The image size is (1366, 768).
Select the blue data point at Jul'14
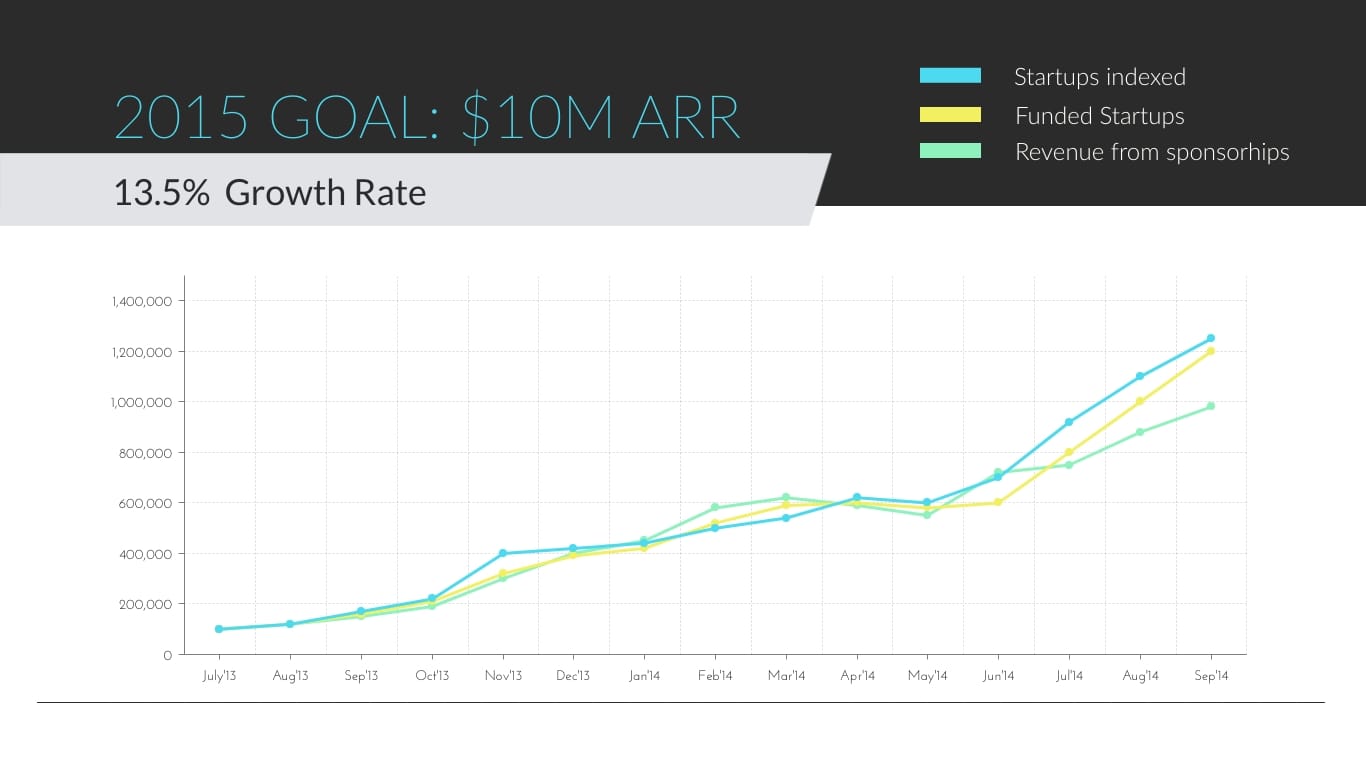point(1069,422)
